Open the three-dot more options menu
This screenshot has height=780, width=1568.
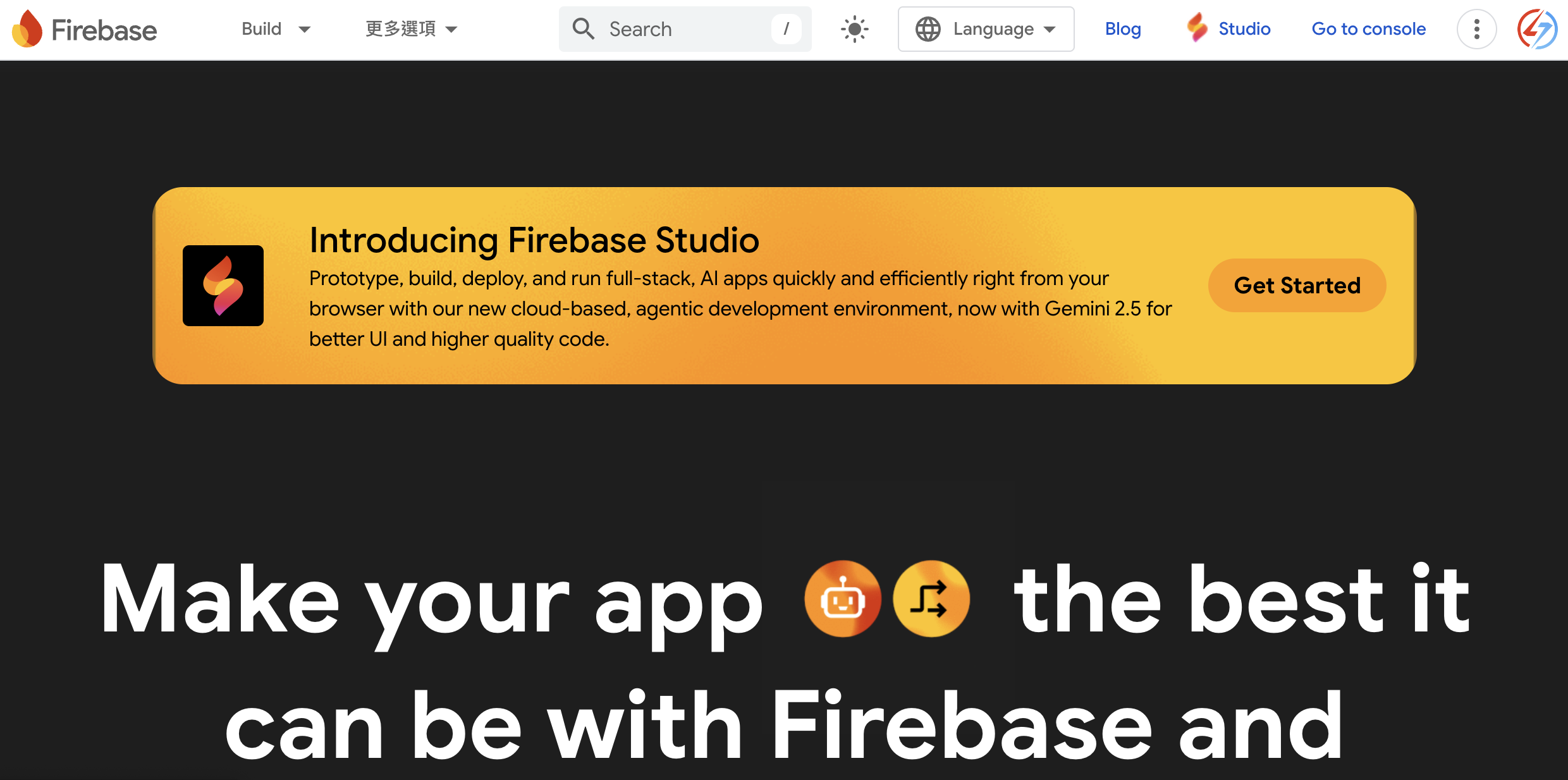(x=1476, y=29)
